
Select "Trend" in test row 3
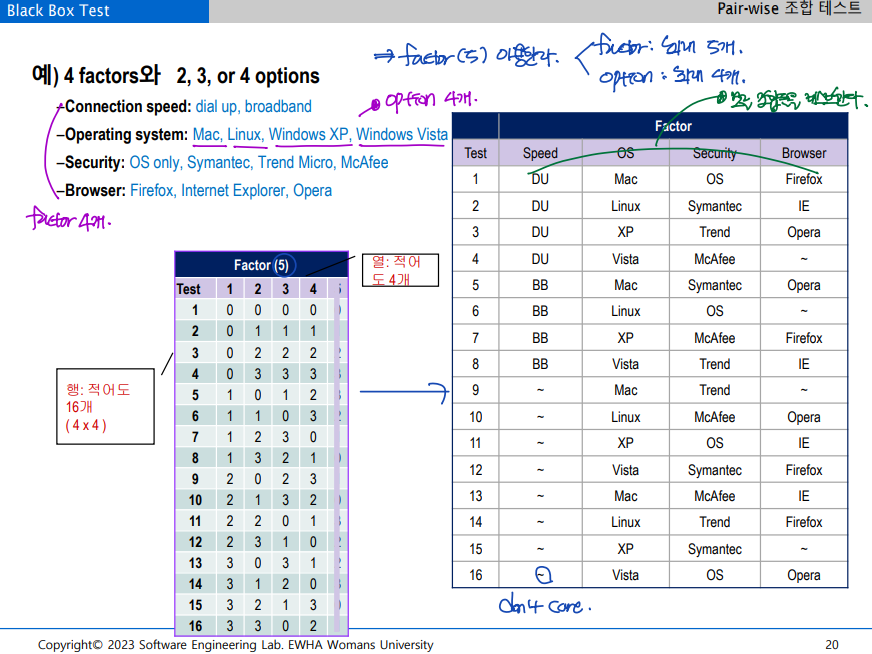[x=715, y=232]
